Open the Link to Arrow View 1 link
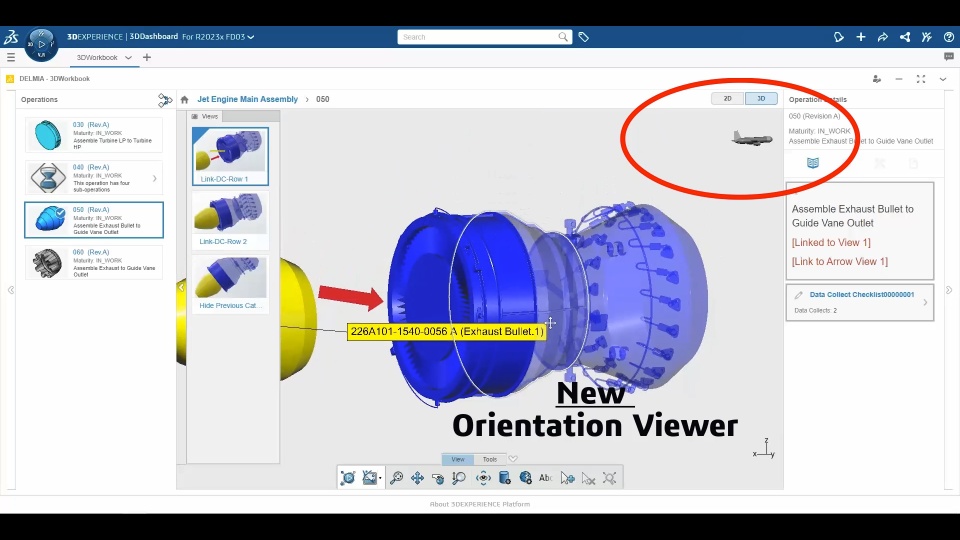Image resolution: width=960 pixels, height=540 pixels. (839, 261)
